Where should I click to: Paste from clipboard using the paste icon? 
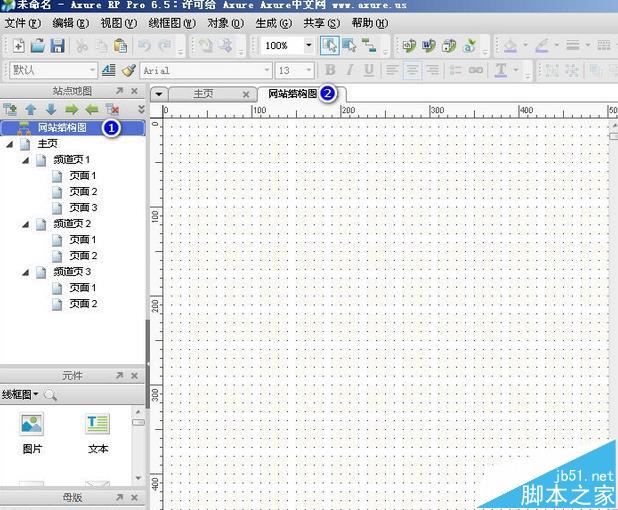click(120, 46)
